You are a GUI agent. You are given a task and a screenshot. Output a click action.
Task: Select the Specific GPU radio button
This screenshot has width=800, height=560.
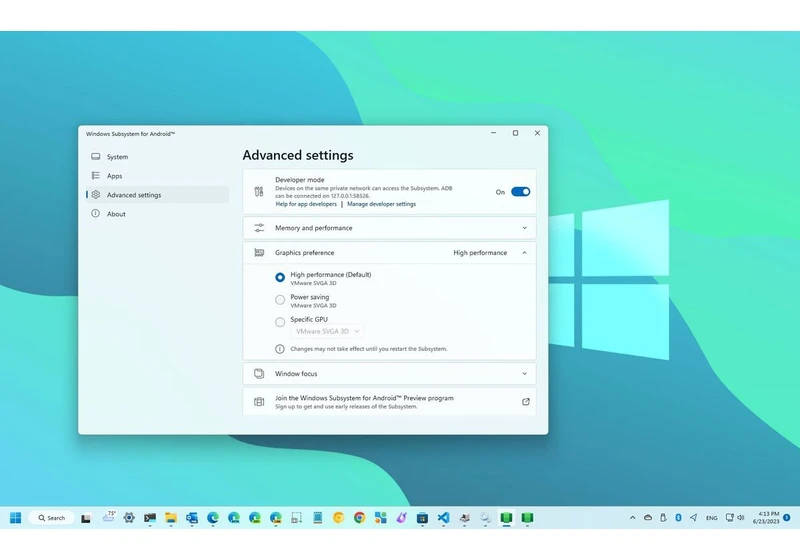tap(280, 322)
